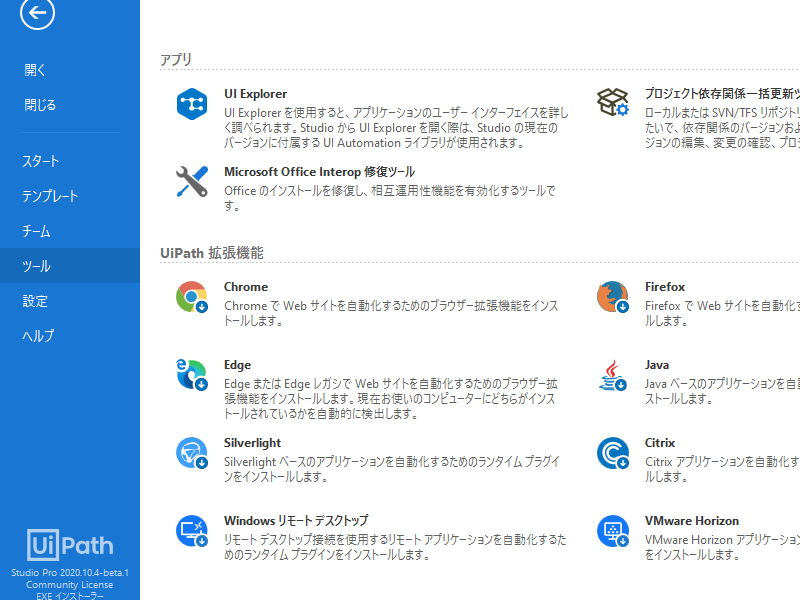The height and width of the screenshot is (600, 800).
Task: Click the Silverlight plugin description text
Action: click(x=392, y=469)
